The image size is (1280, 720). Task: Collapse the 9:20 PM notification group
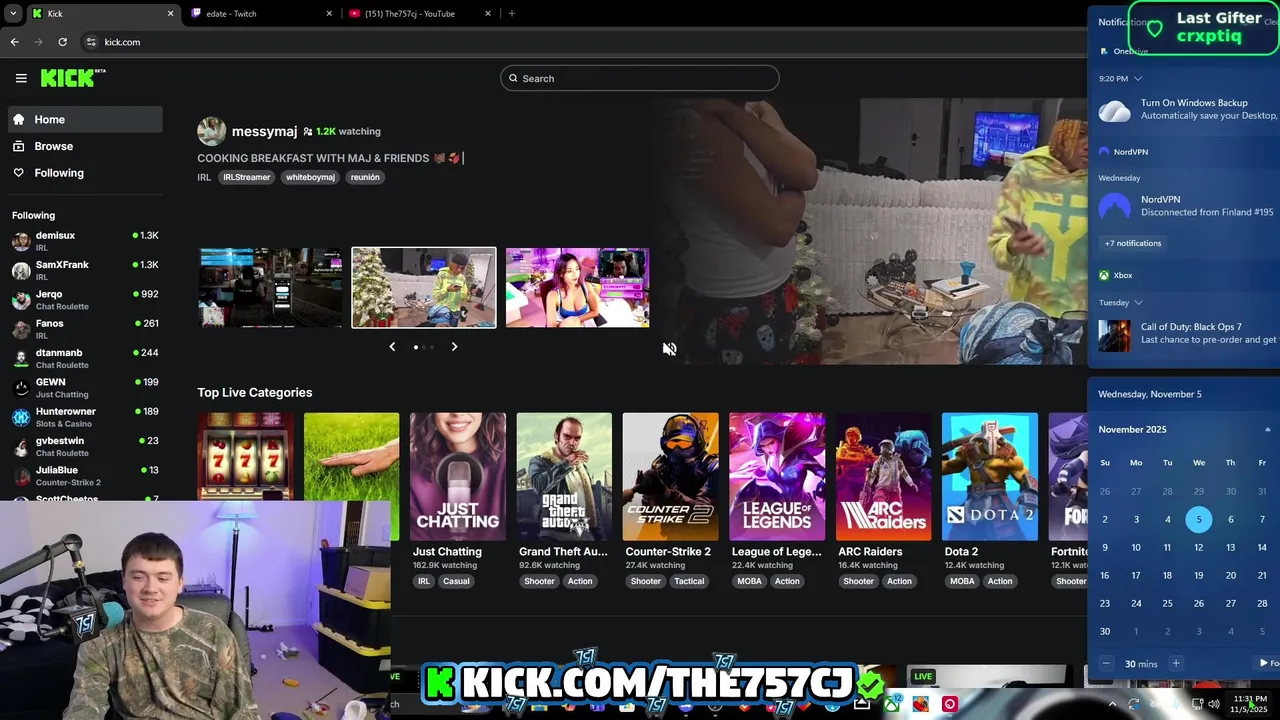coord(1138,78)
